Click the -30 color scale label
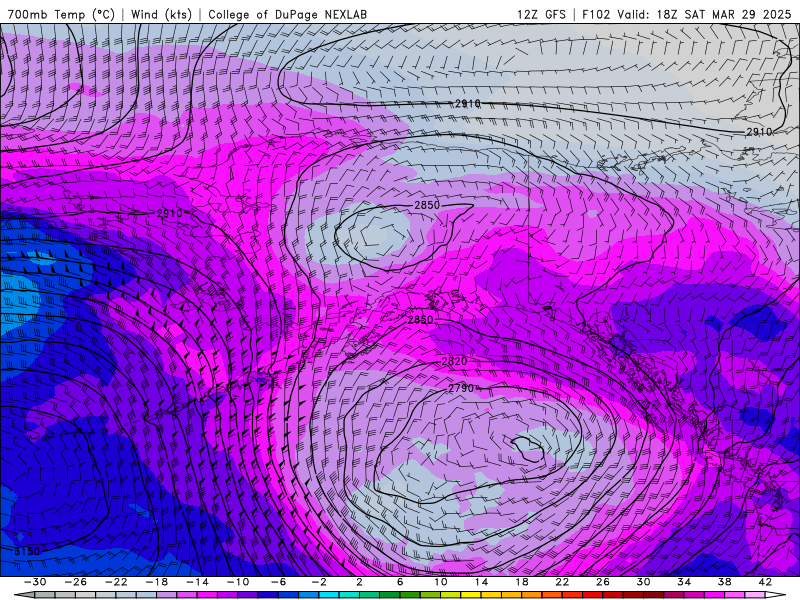This screenshot has height=600, width=800. coord(35,582)
